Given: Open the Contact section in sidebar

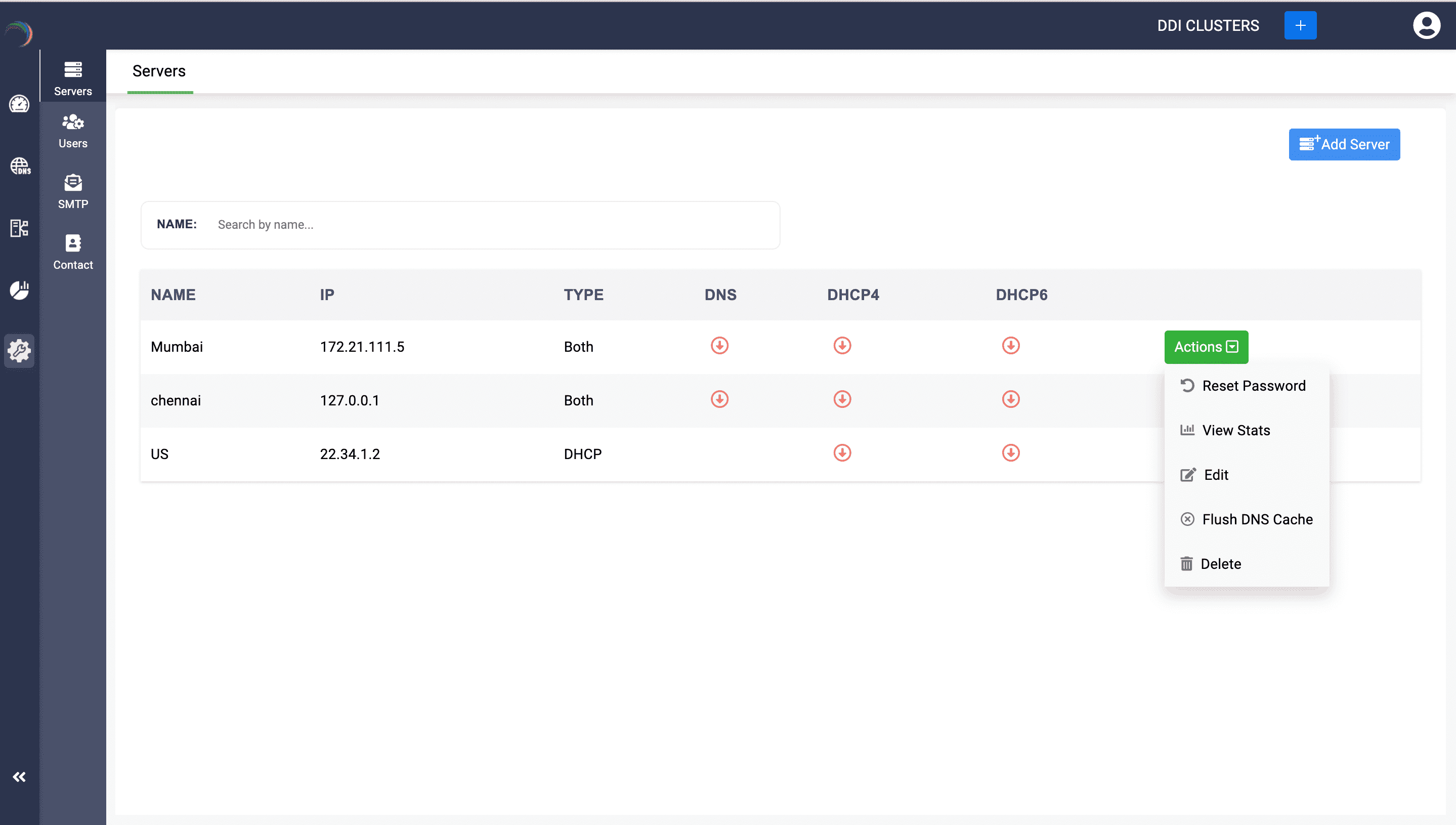Looking at the screenshot, I should [x=72, y=252].
